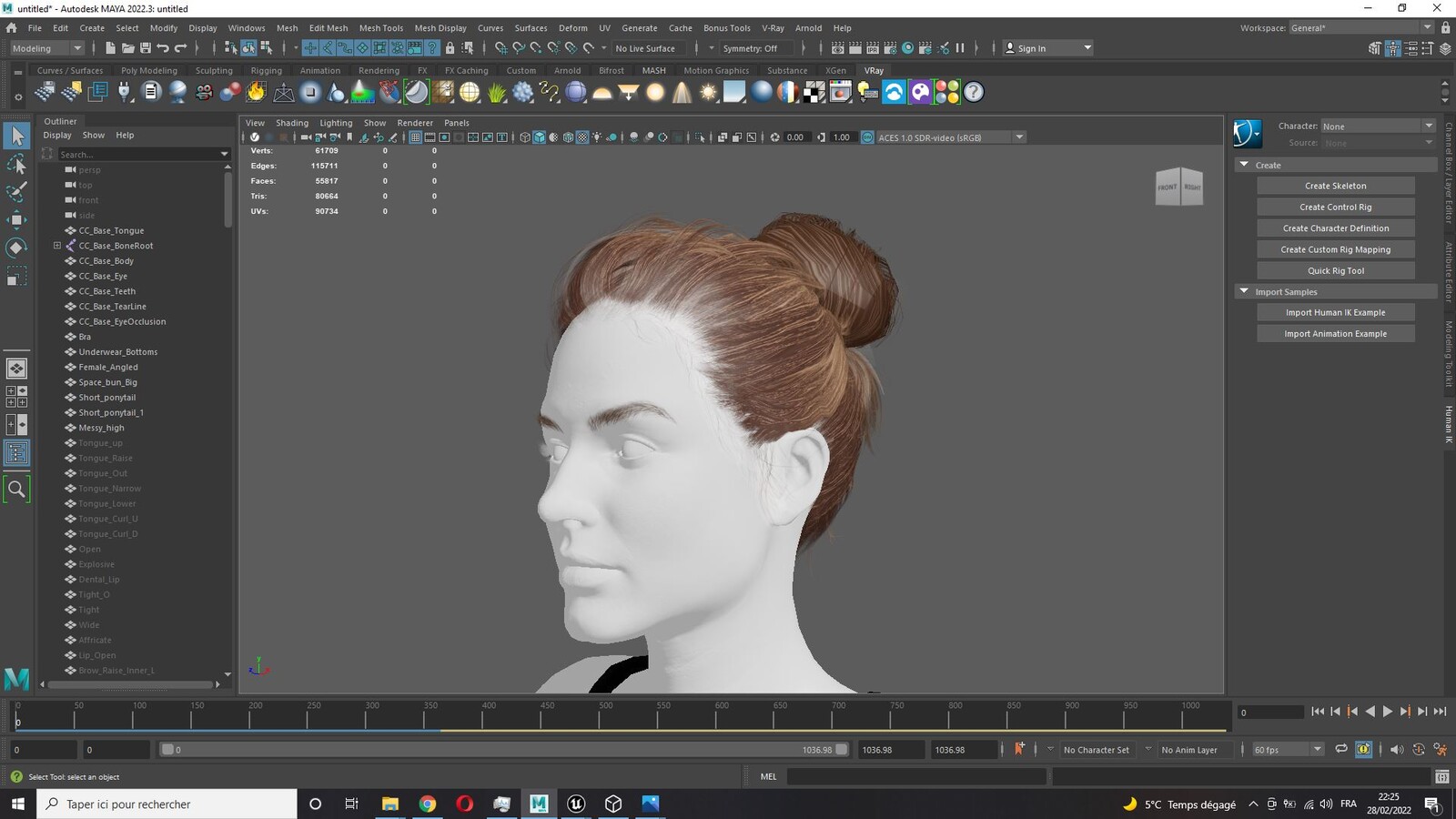Toggle playback loop icon in bottom bar

pos(1340,750)
